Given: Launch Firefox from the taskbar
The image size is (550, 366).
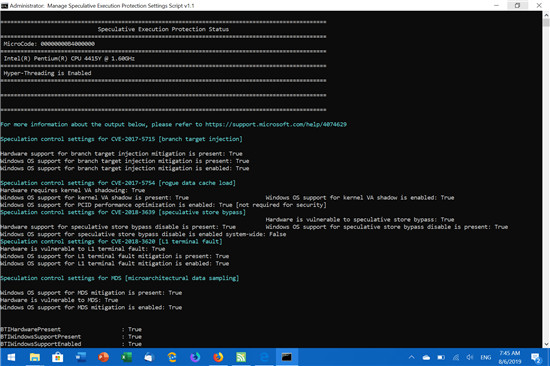Looking at the screenshot, I should tap(218, 357).
